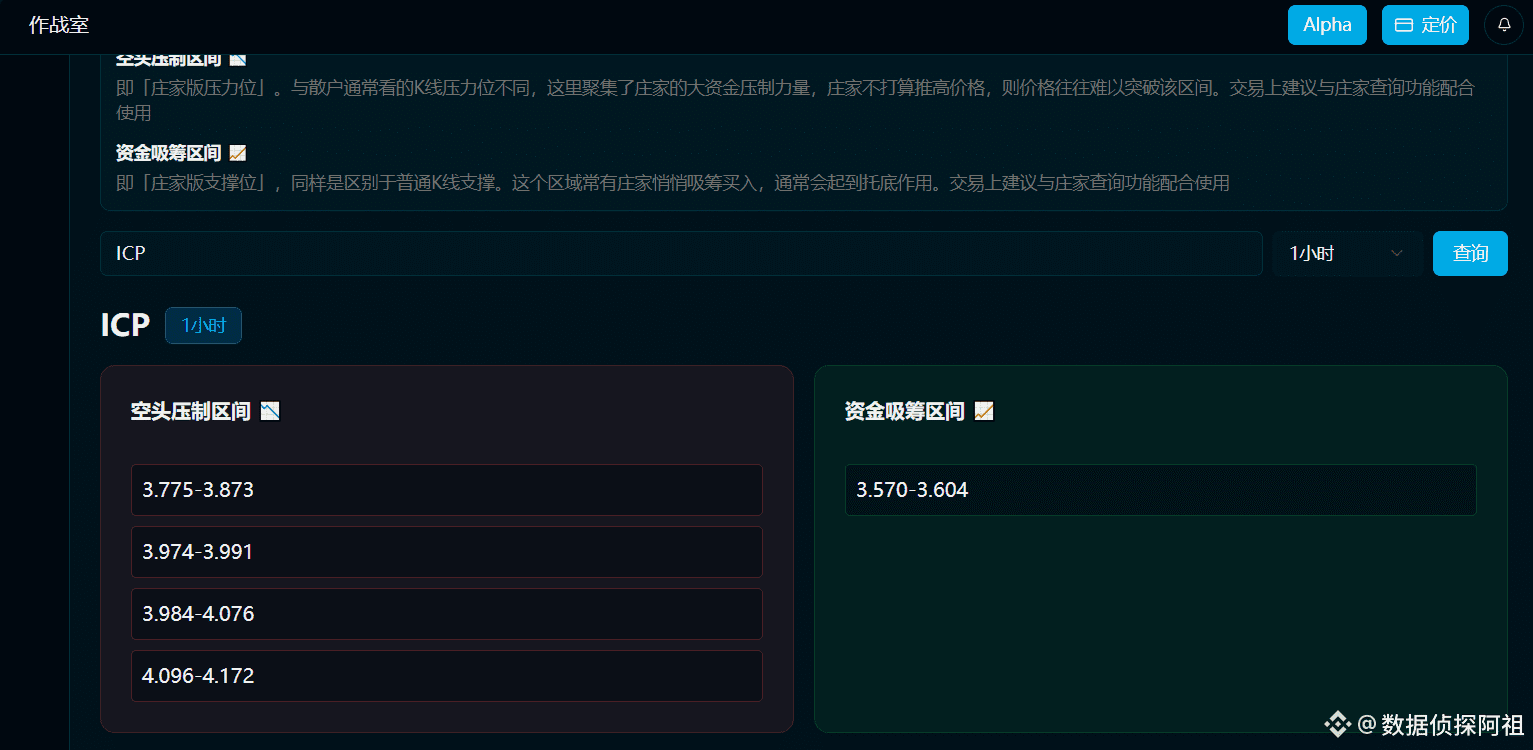Click the chart emoji beside 资金吸筹区间 card title
Viewport: 1533px width, 750px height.
[984, 411]
